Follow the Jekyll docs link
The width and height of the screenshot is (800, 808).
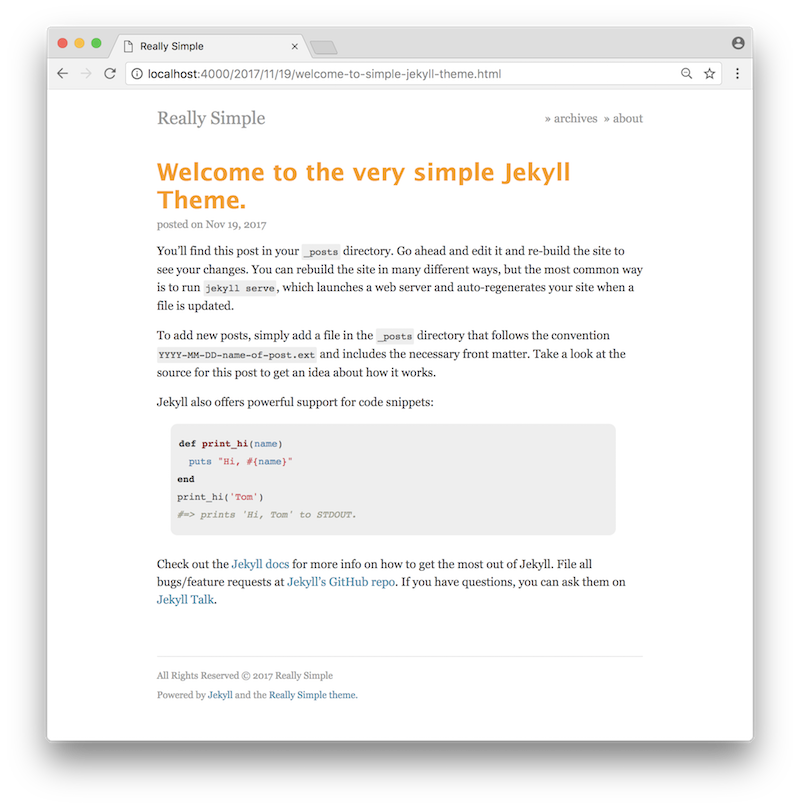pyautogui.click(x=260, y=564)
